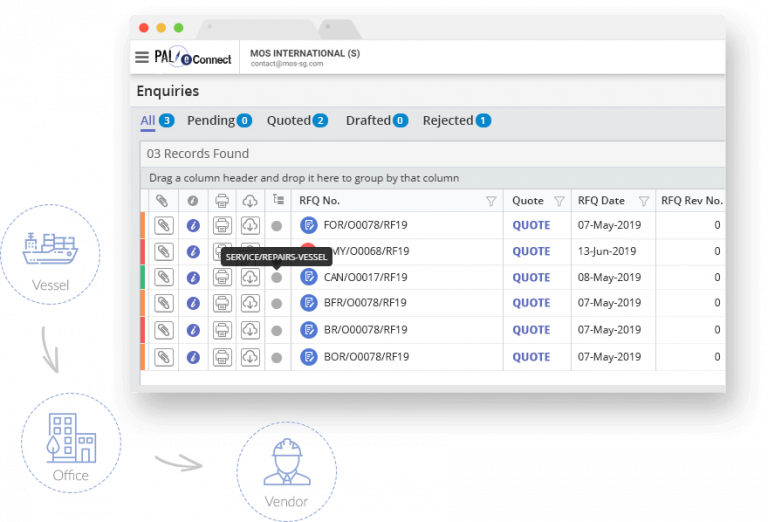This screenshot has width=768, height=522.
Task: Click the document icon beside BR/O00078/RF19
Action: tap(309, 330)
